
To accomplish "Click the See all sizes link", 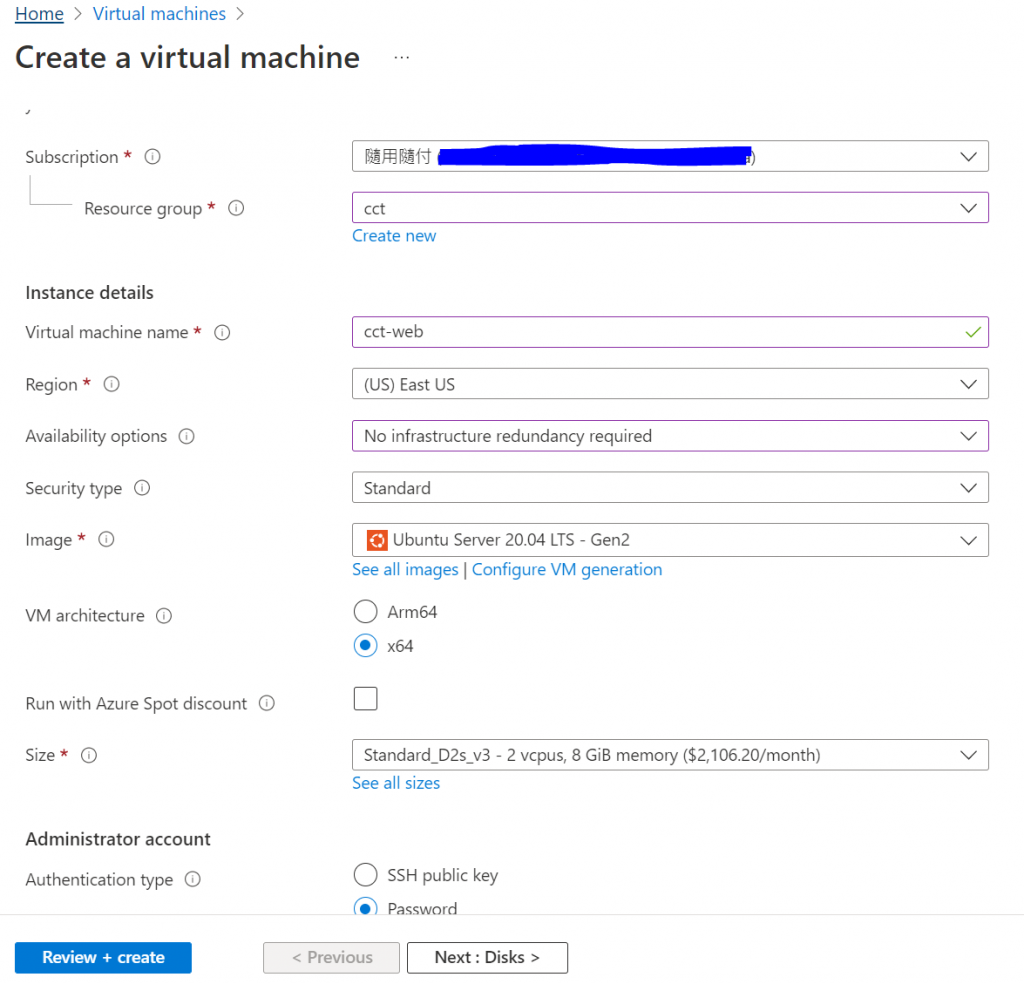I will click(x=396, y=783).
